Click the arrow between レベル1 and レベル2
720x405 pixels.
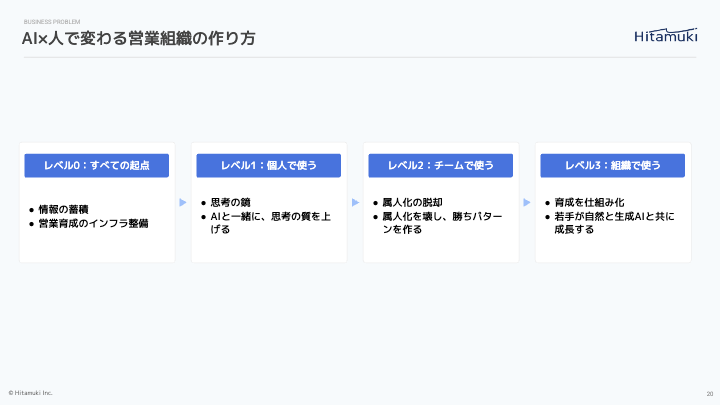(355, 202)
